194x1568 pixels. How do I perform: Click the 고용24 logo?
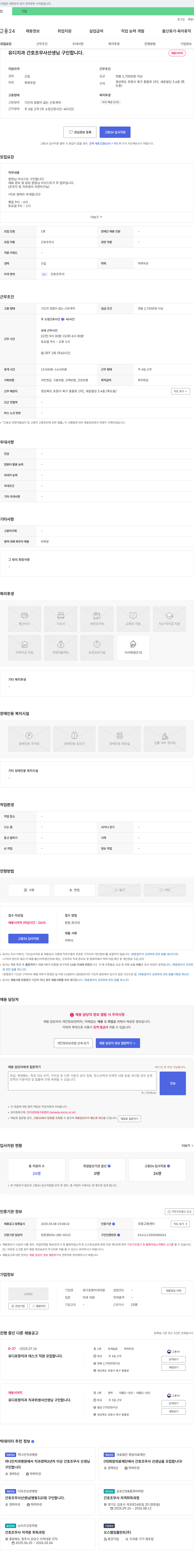tap(7, 31)
